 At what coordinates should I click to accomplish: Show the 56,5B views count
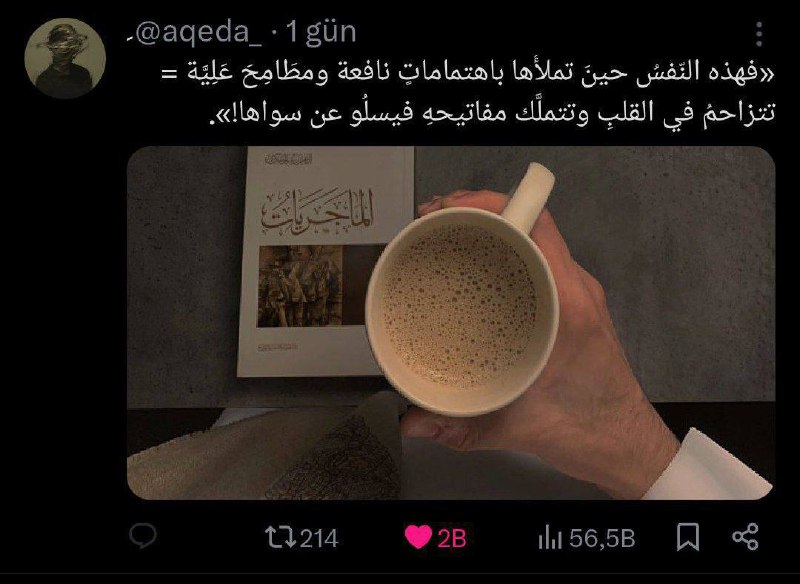click(x=602, y=538)
